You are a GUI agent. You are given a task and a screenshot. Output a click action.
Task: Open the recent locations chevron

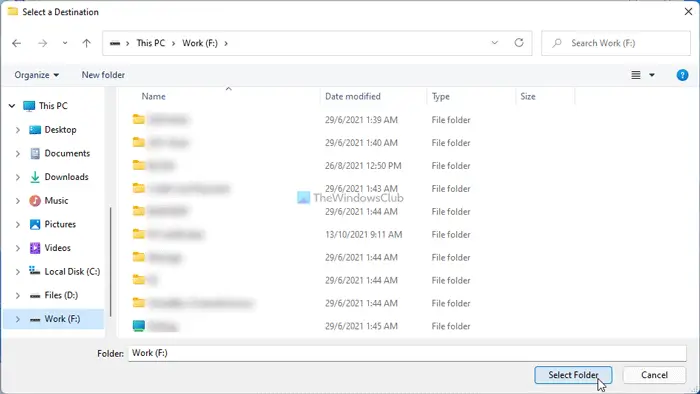tap(65, 43)
